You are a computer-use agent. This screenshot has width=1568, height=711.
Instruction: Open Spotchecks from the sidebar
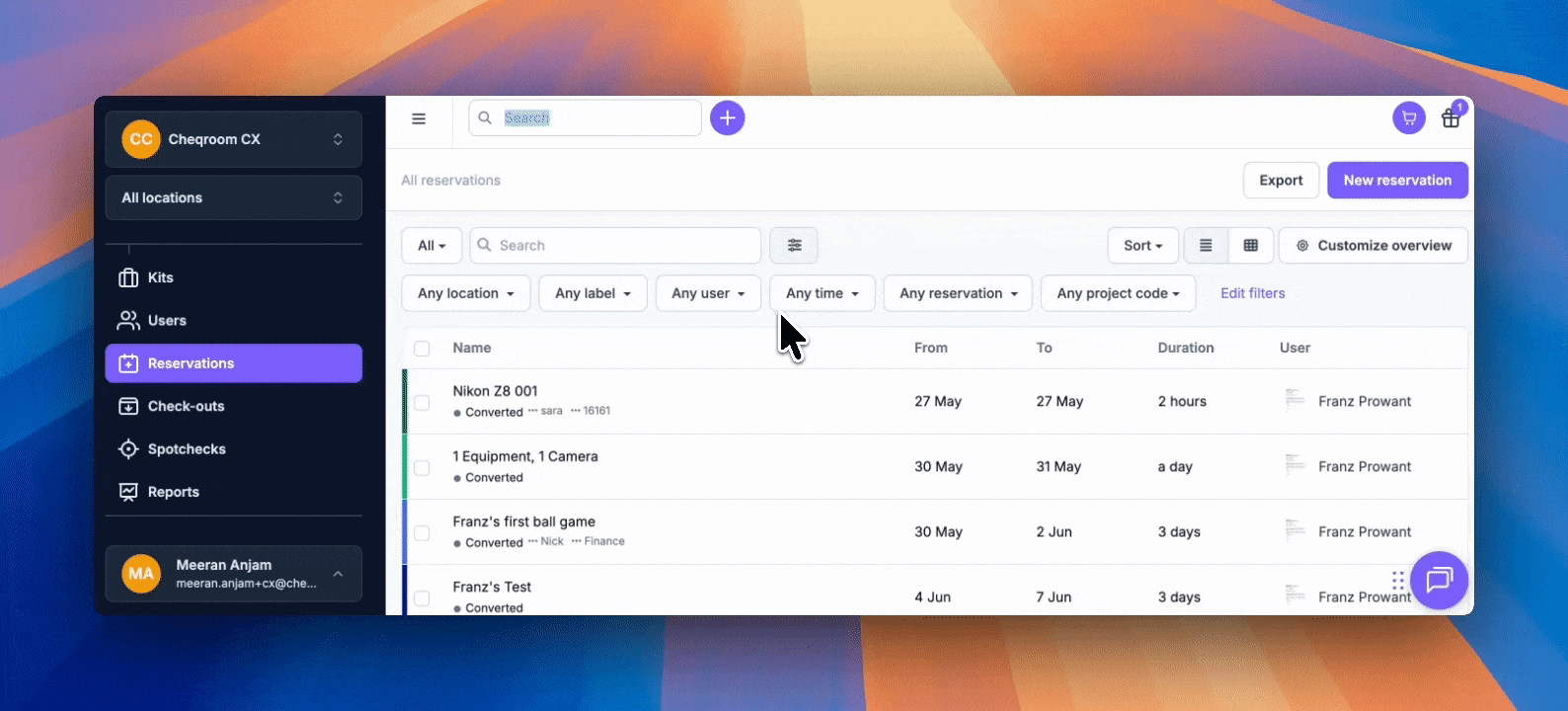tap(187, 449)
